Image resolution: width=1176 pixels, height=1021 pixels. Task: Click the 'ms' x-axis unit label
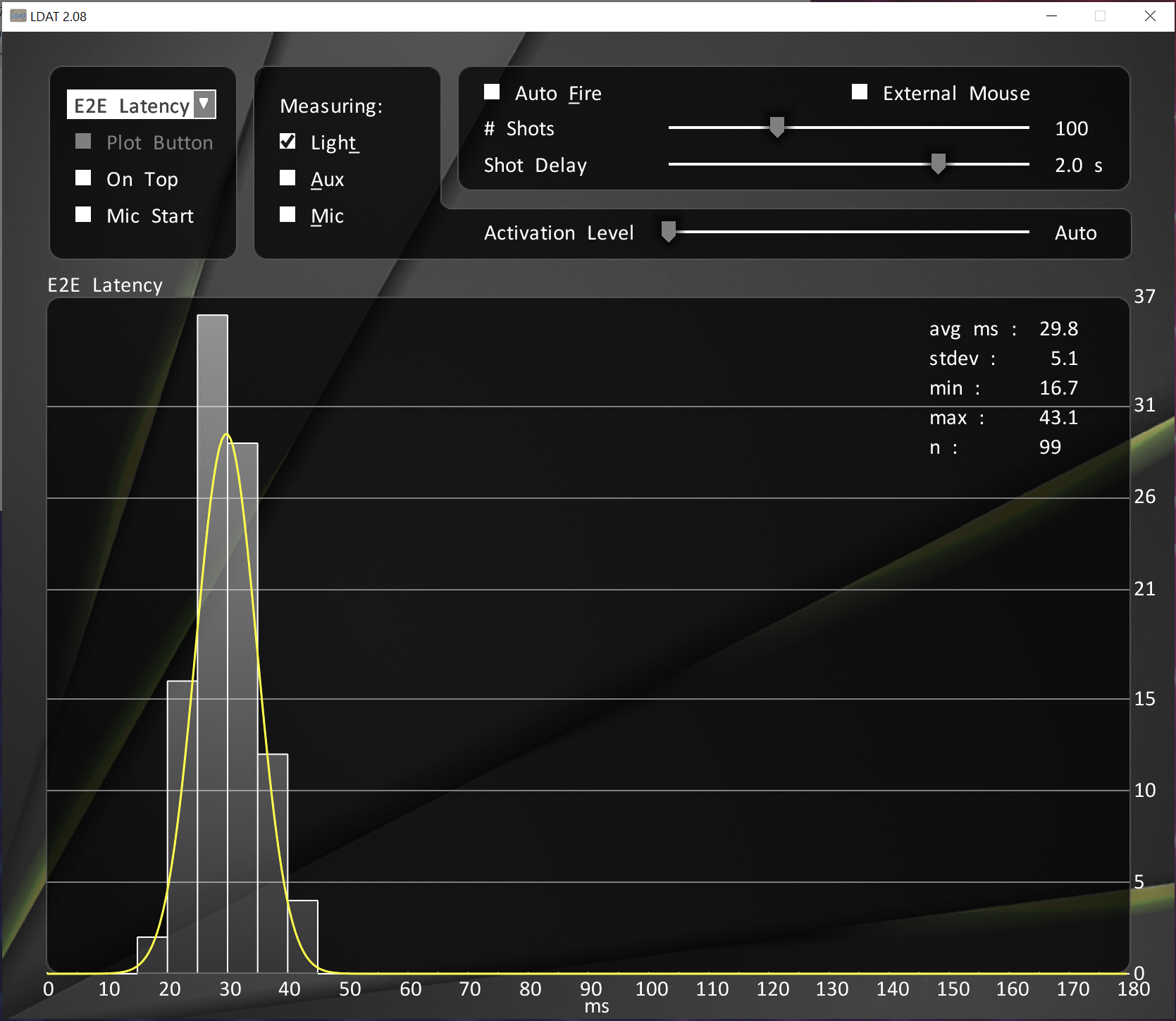pyautogui.click(x=597, y=1007)
